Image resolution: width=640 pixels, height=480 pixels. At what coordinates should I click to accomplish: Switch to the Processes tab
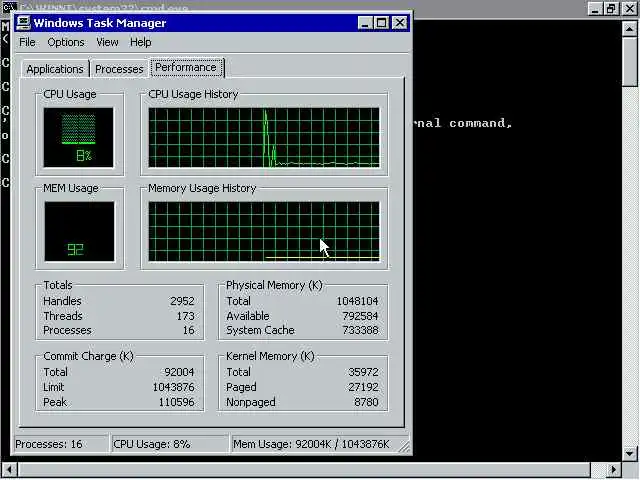coord(119,69)
